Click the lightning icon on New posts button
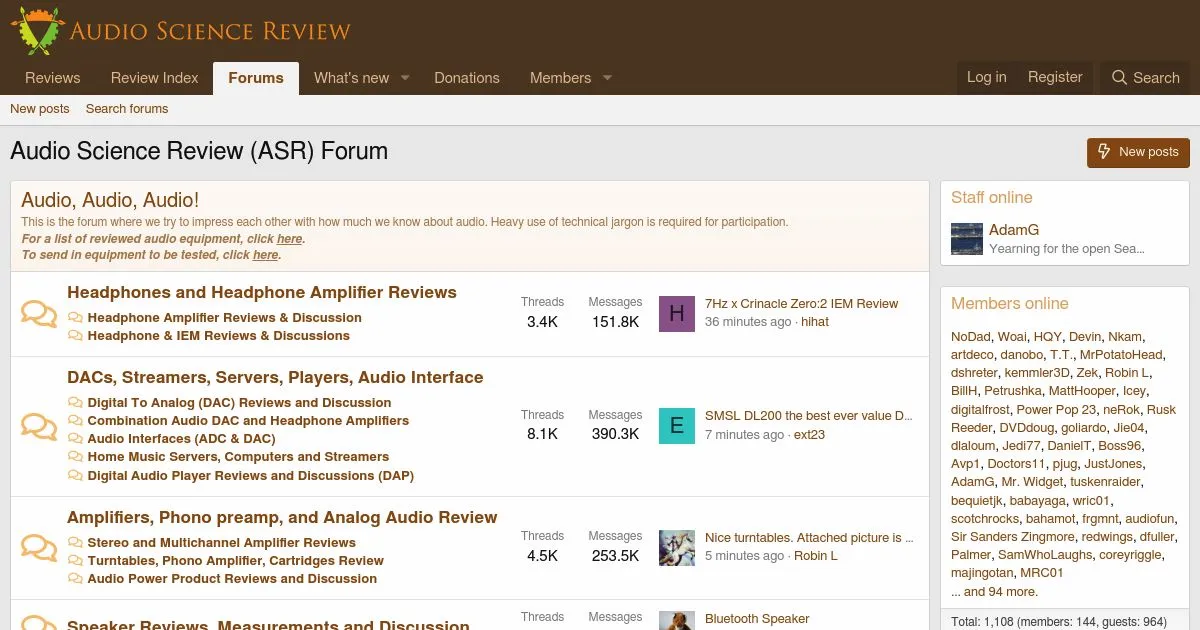1200x630 pixels. click(1104, 152)
